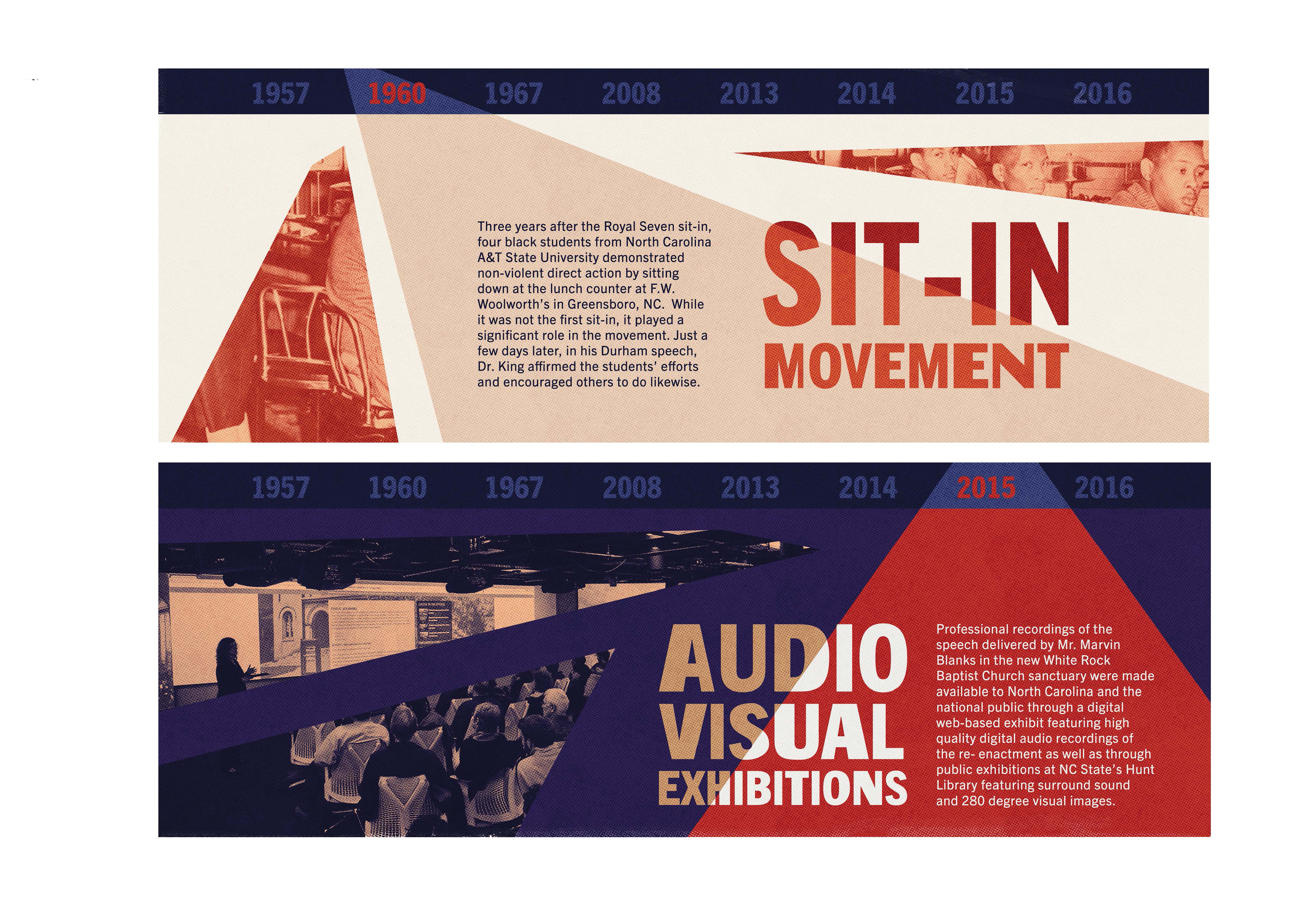The width and height of the screenshot is (1316, 924).
Task: Select 2013 in the bottom timeline
Action: tap(750, 488)
